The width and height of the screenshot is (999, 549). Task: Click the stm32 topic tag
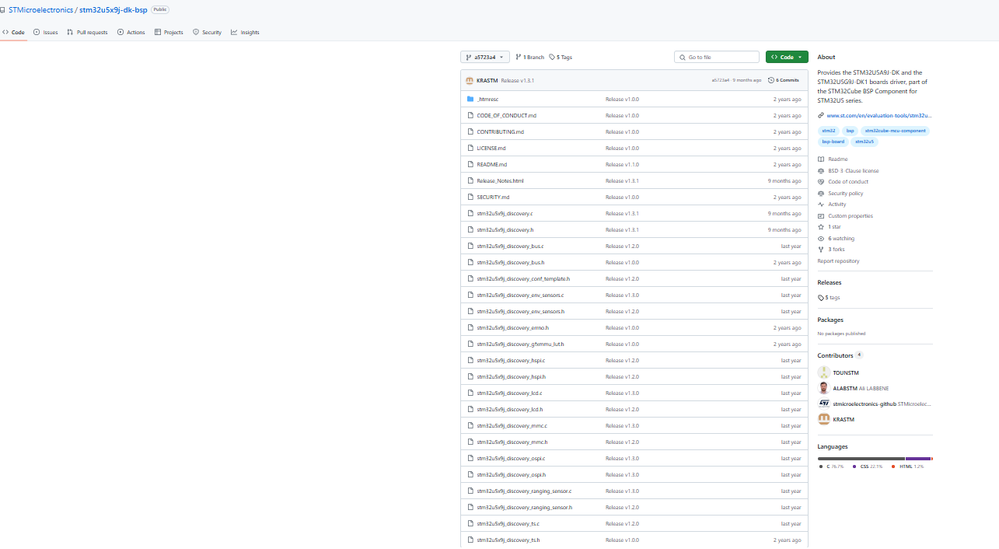828,131
